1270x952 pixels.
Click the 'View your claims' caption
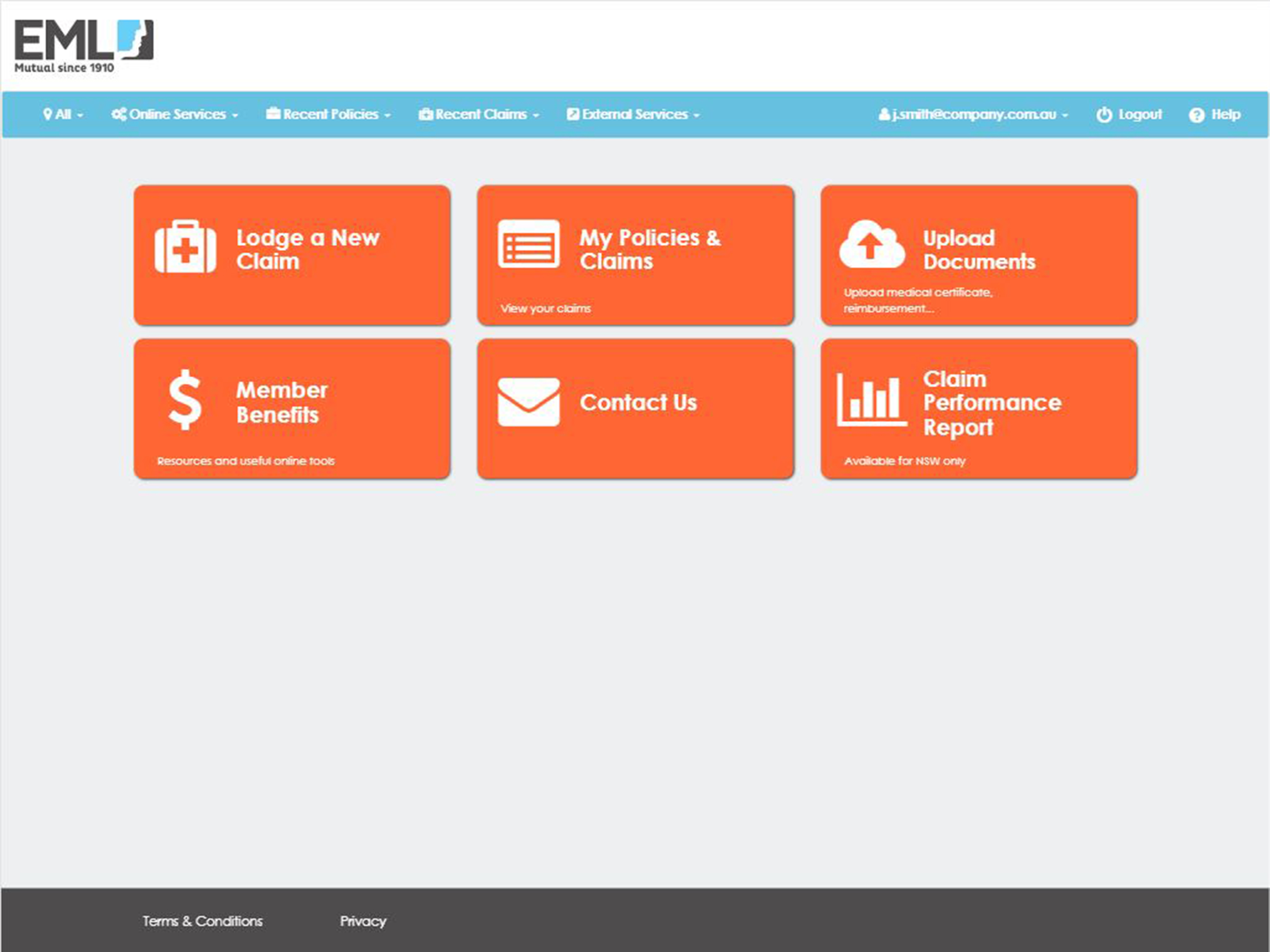[545, 308]
